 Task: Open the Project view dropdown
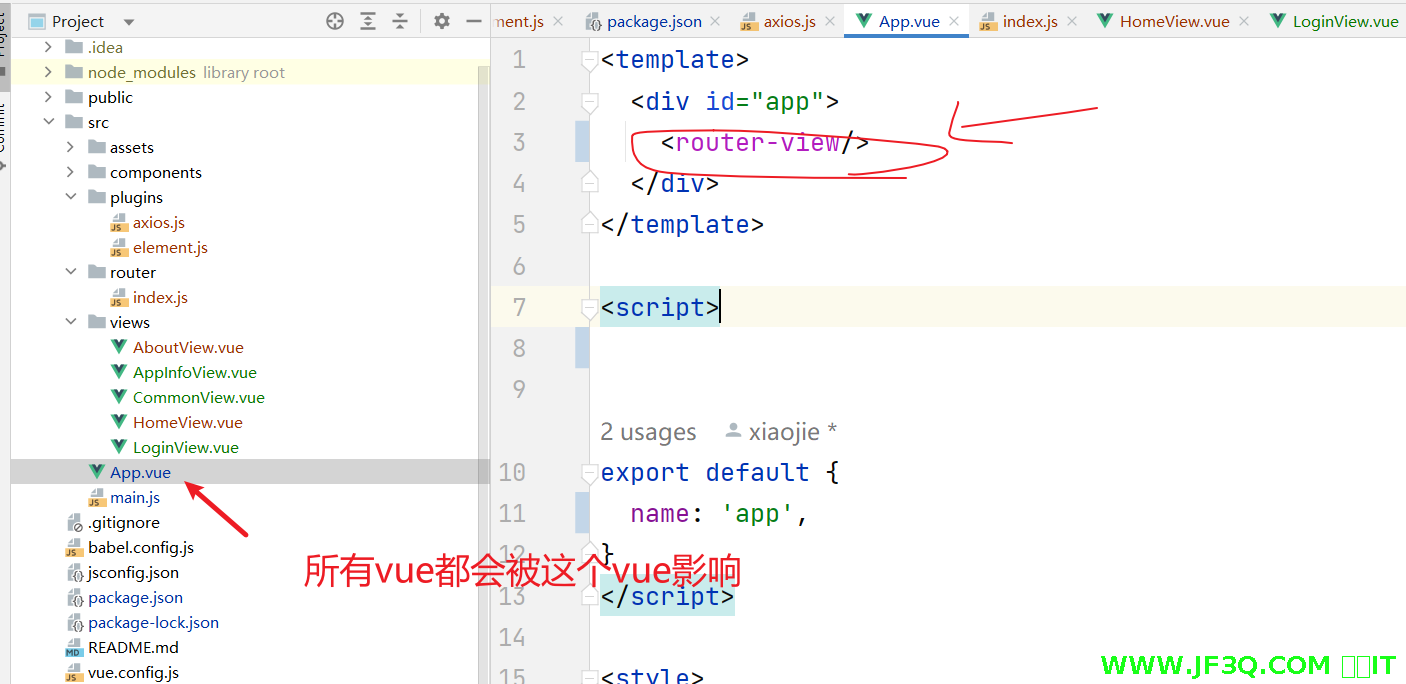point(129,22)
